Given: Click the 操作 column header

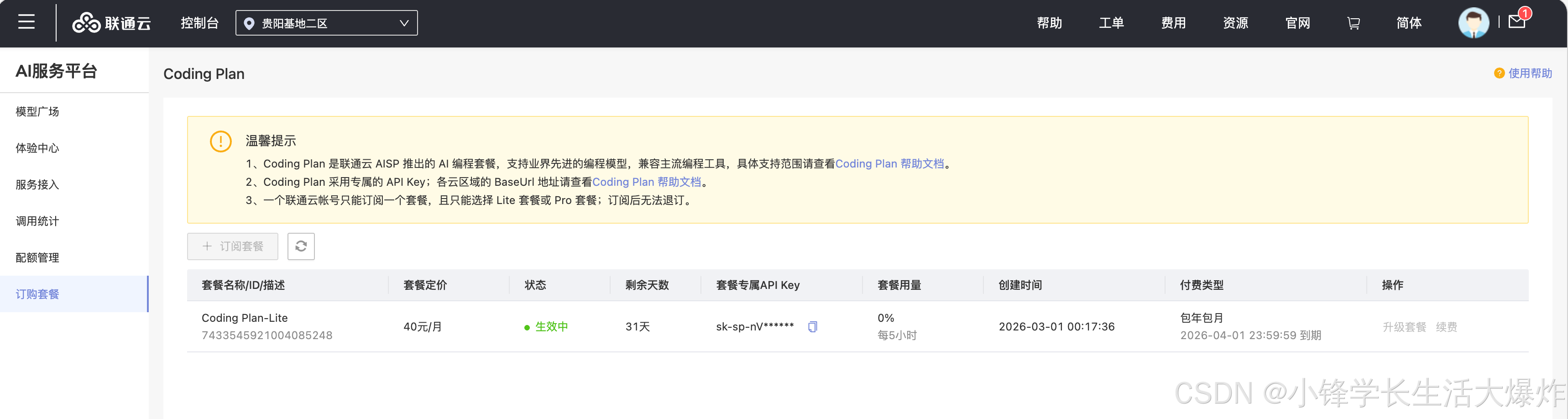Looking at the screenshot, I should point(1393,285).
